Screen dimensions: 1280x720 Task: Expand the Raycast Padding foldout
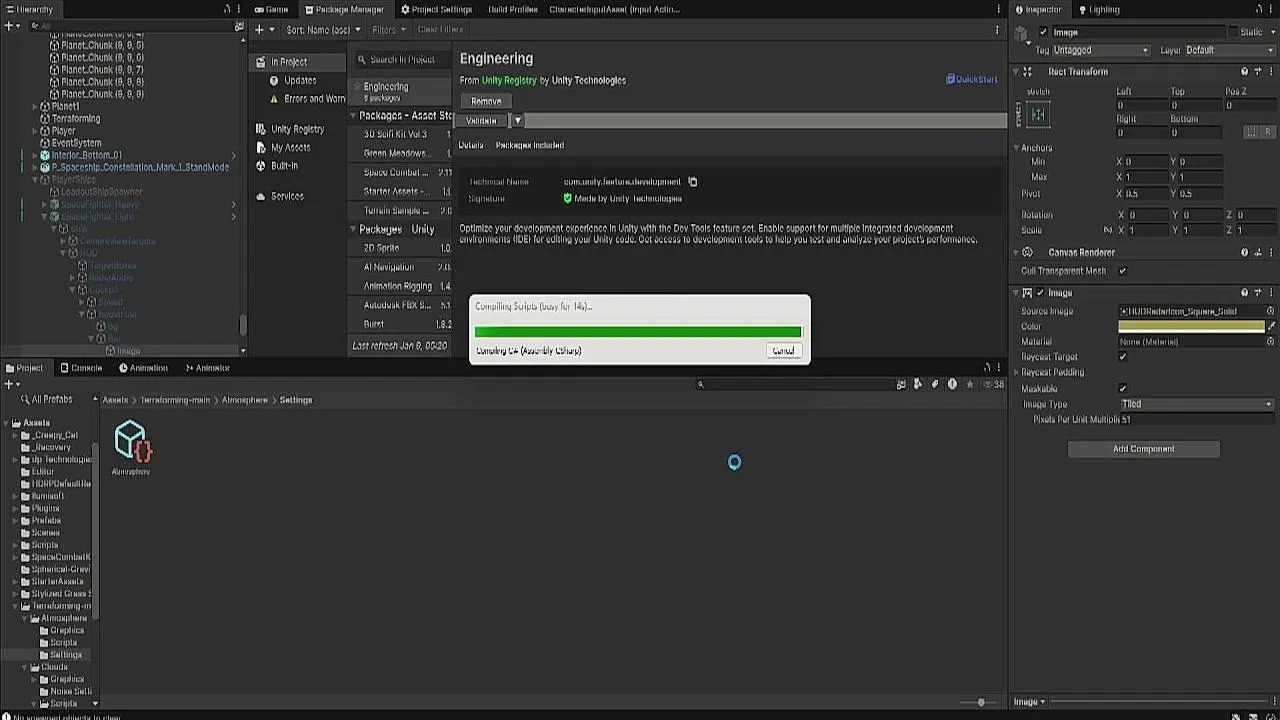[x=1017, y=372]
